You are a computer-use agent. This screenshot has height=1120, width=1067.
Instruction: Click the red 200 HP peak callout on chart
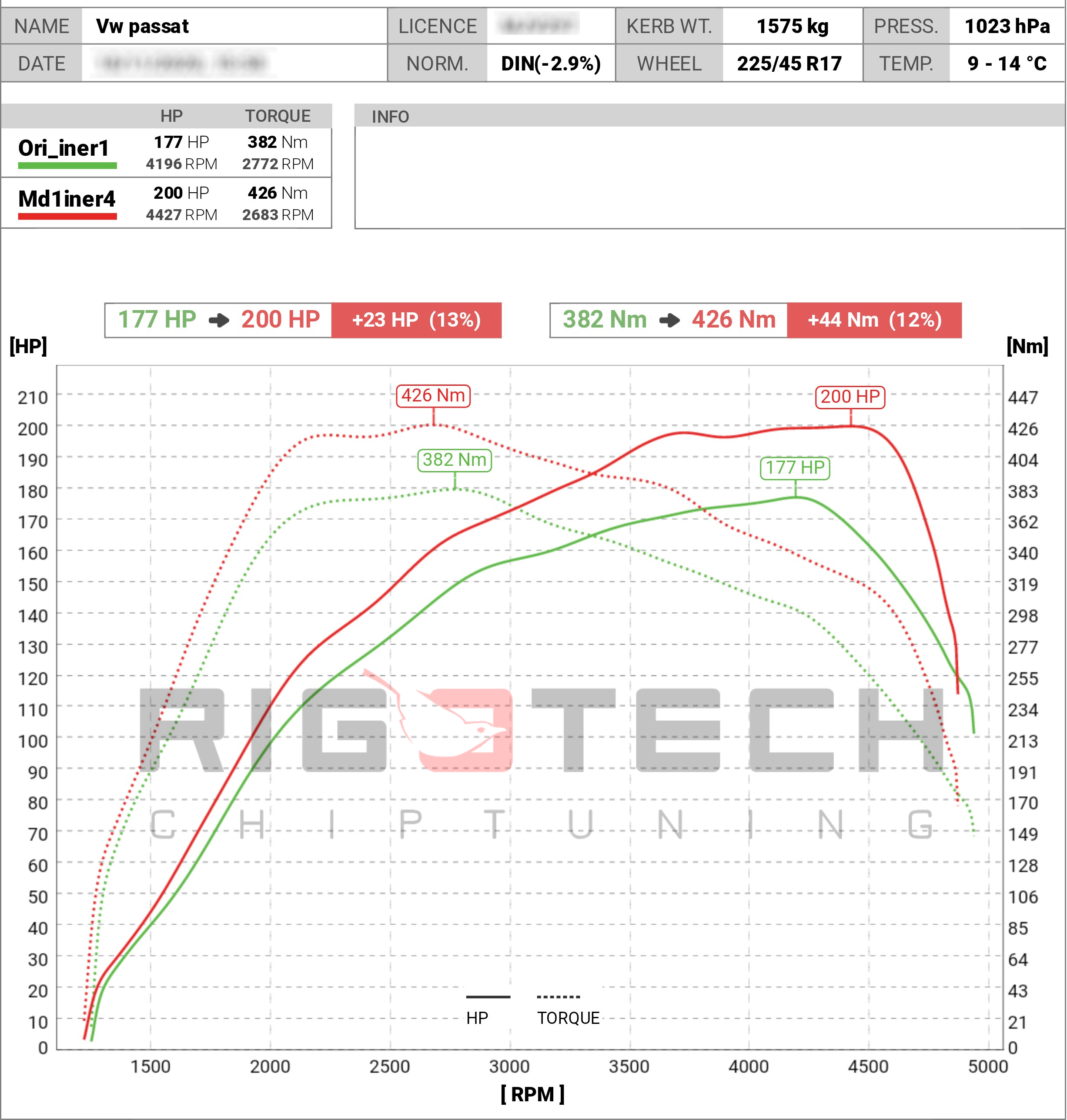[850, 397]
